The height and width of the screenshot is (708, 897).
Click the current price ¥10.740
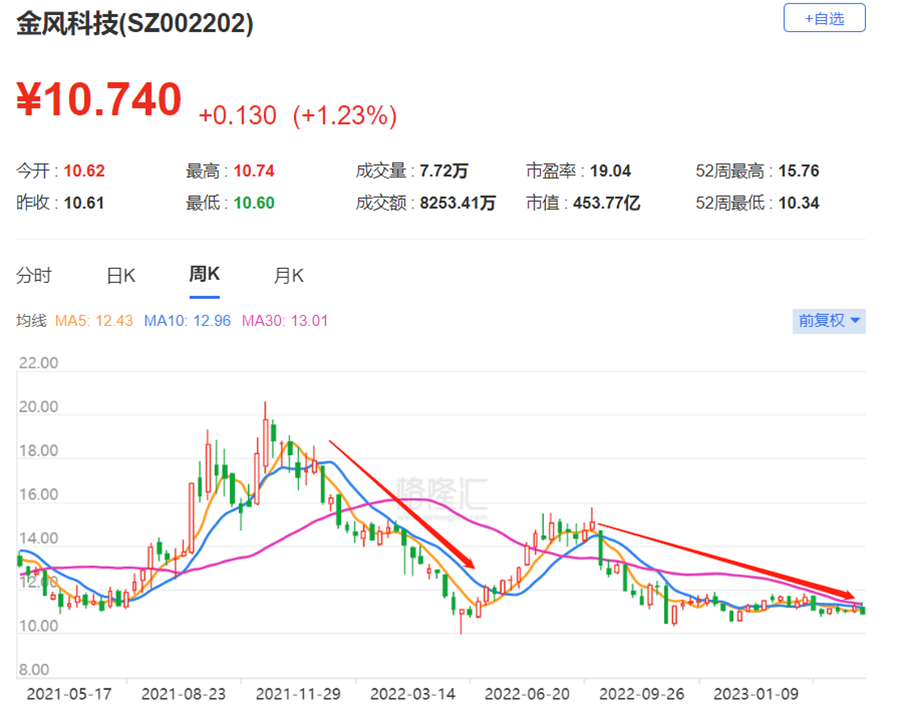click(x=98, y=100)
